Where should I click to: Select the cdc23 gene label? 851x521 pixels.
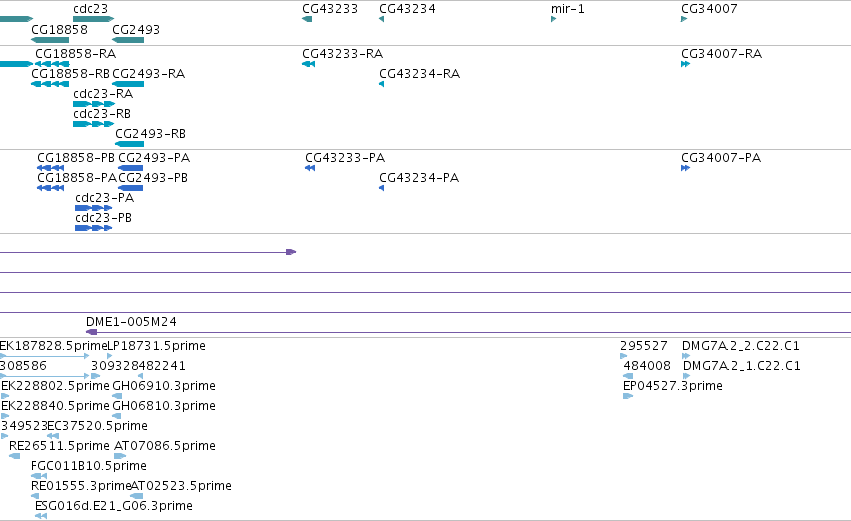tap(91, 9)
